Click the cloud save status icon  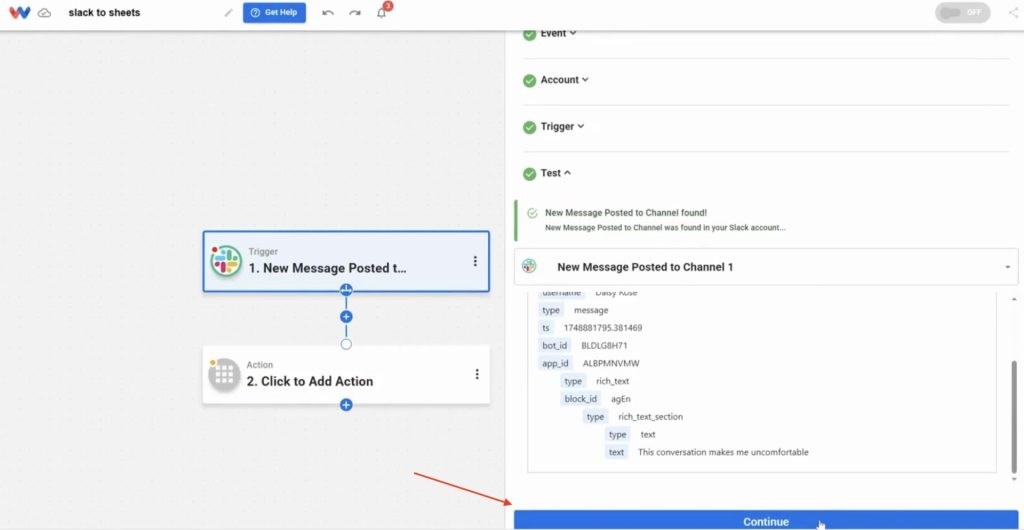44,13
